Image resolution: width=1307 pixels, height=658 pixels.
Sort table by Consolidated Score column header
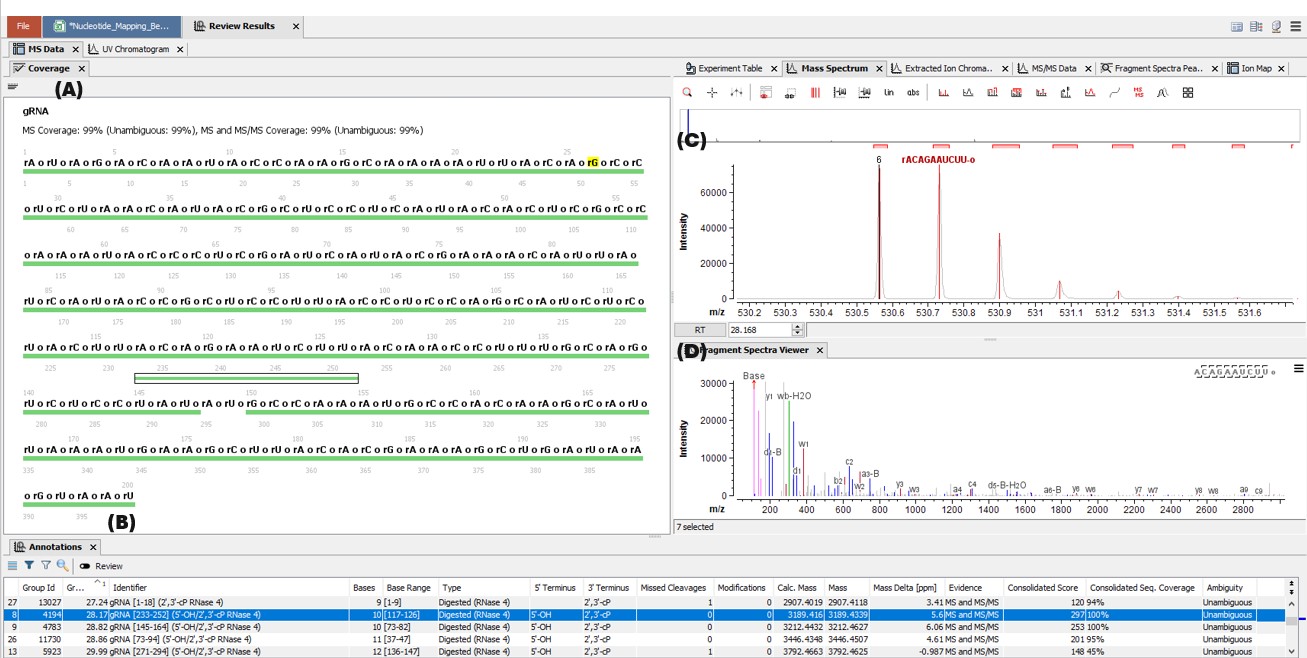pos(1043,588)
